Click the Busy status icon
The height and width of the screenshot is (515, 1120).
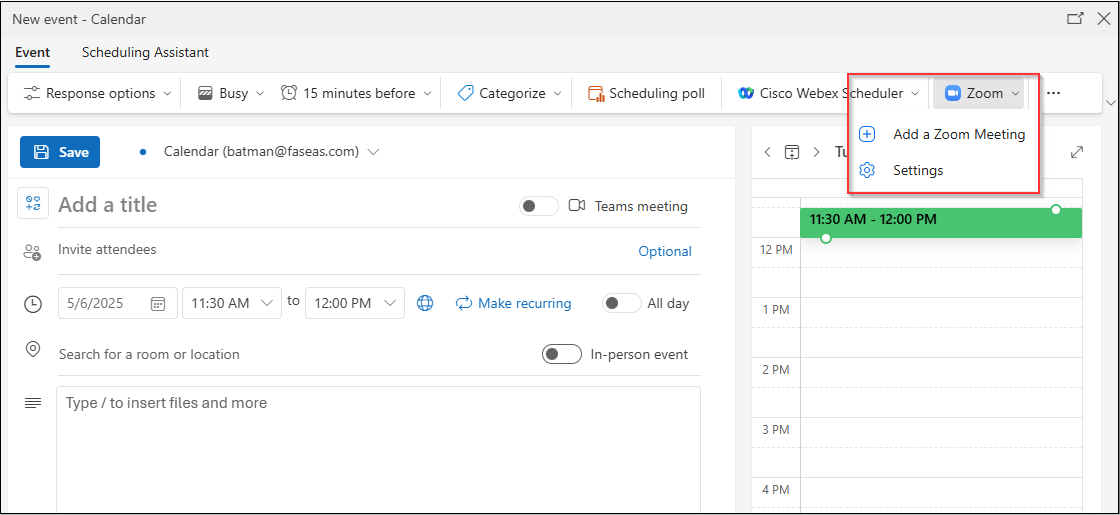pyautogui.click(x=205, y=94)
